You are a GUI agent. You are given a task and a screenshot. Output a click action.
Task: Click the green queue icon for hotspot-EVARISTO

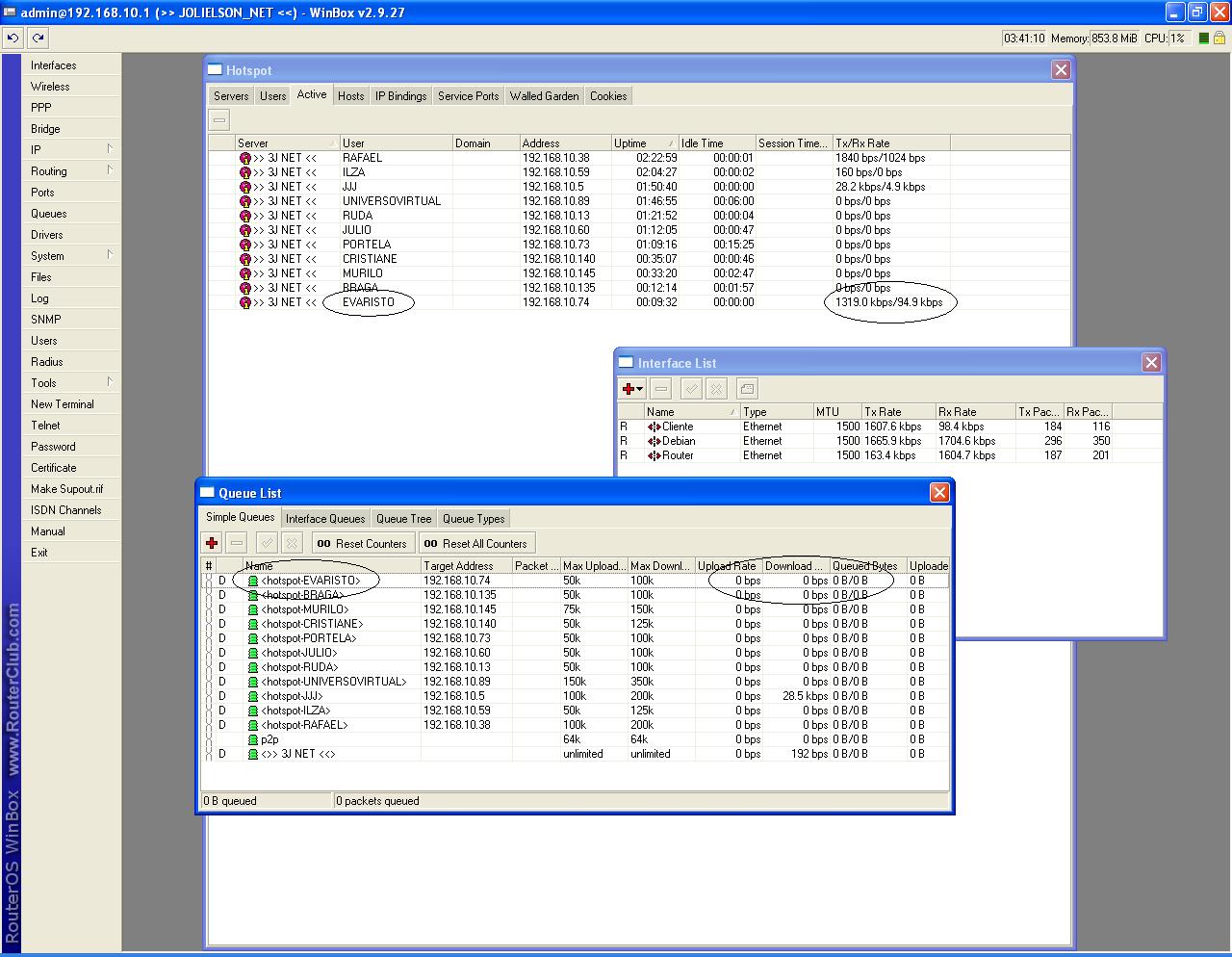[253, 581]
